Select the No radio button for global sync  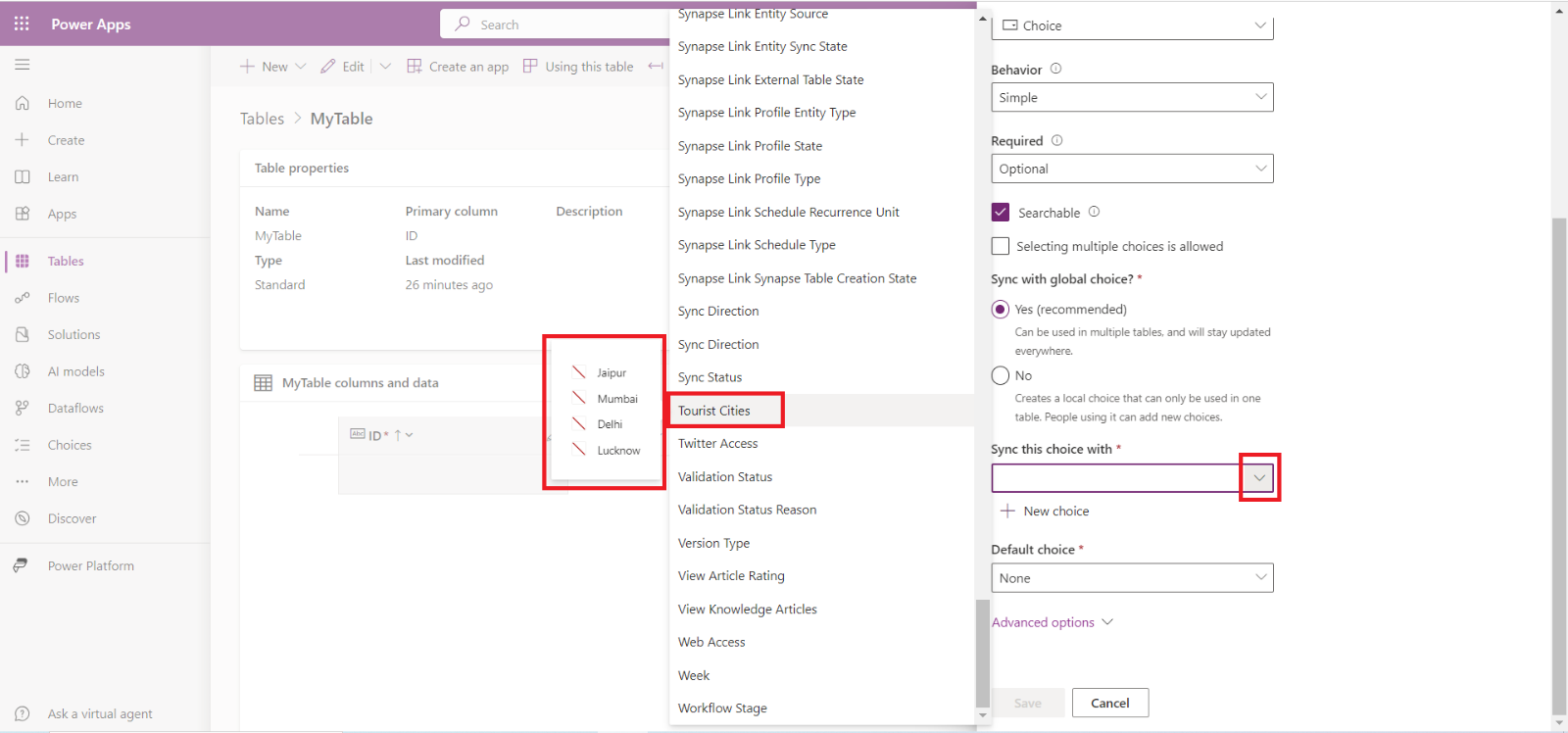coord(1001,375)
